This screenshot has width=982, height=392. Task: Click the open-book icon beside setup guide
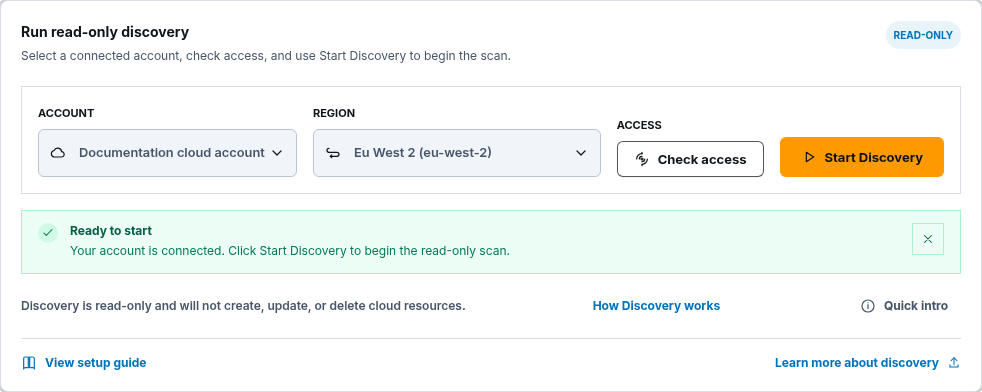coord(29,363)
